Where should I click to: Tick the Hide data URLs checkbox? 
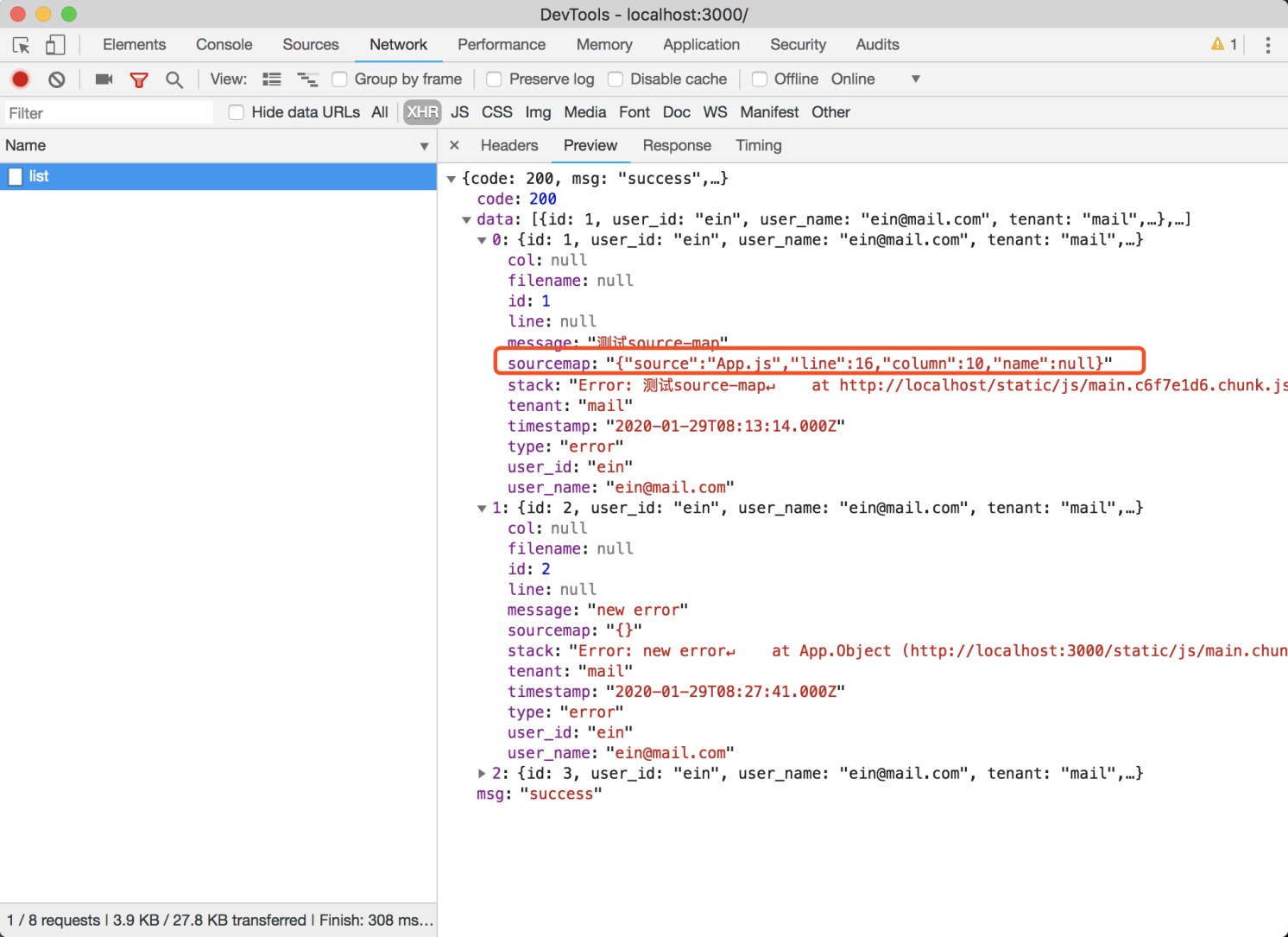point(236,112)
